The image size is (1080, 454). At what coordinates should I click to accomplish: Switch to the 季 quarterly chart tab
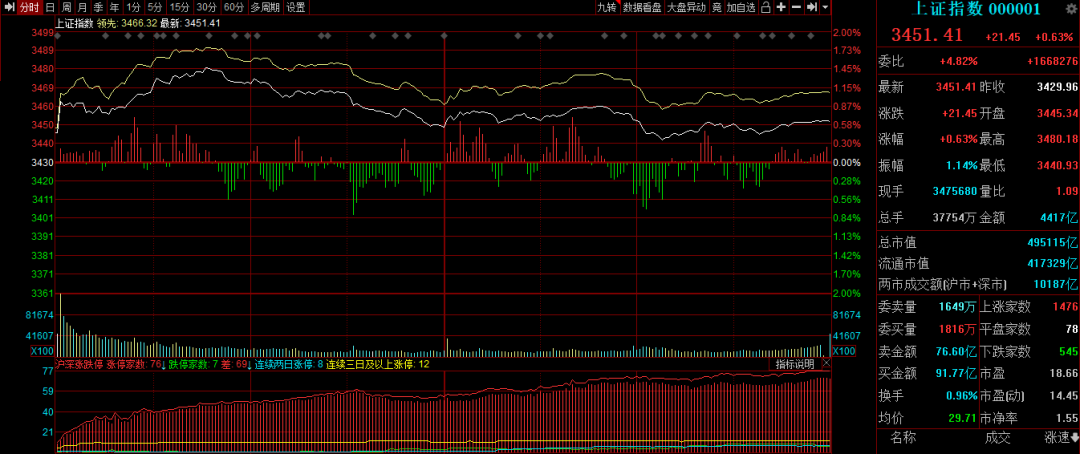tap(98, 8)
